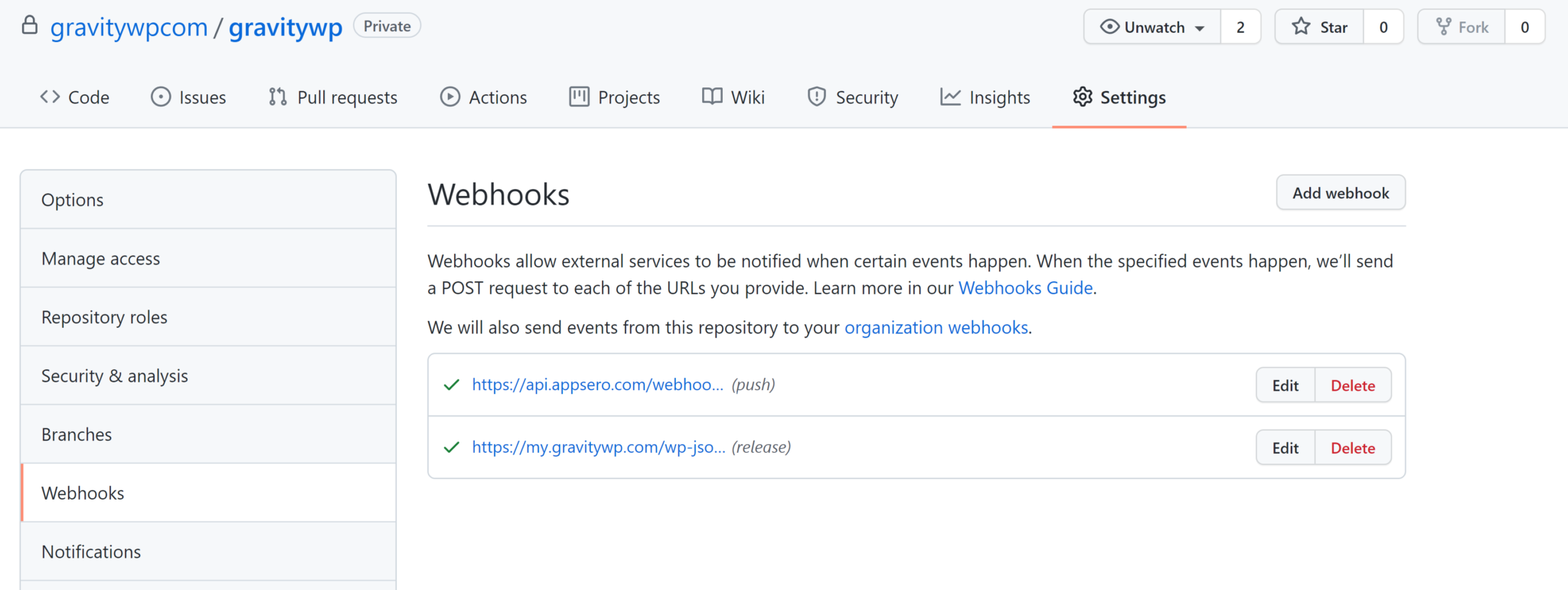Click the Add webhook button
Image resolution: width=1568 pixels, height=590 pixels.
1340,193
